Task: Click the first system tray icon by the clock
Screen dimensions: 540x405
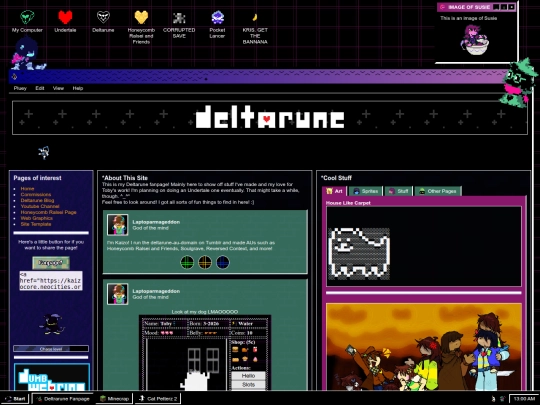Action: tap(493, 399)
